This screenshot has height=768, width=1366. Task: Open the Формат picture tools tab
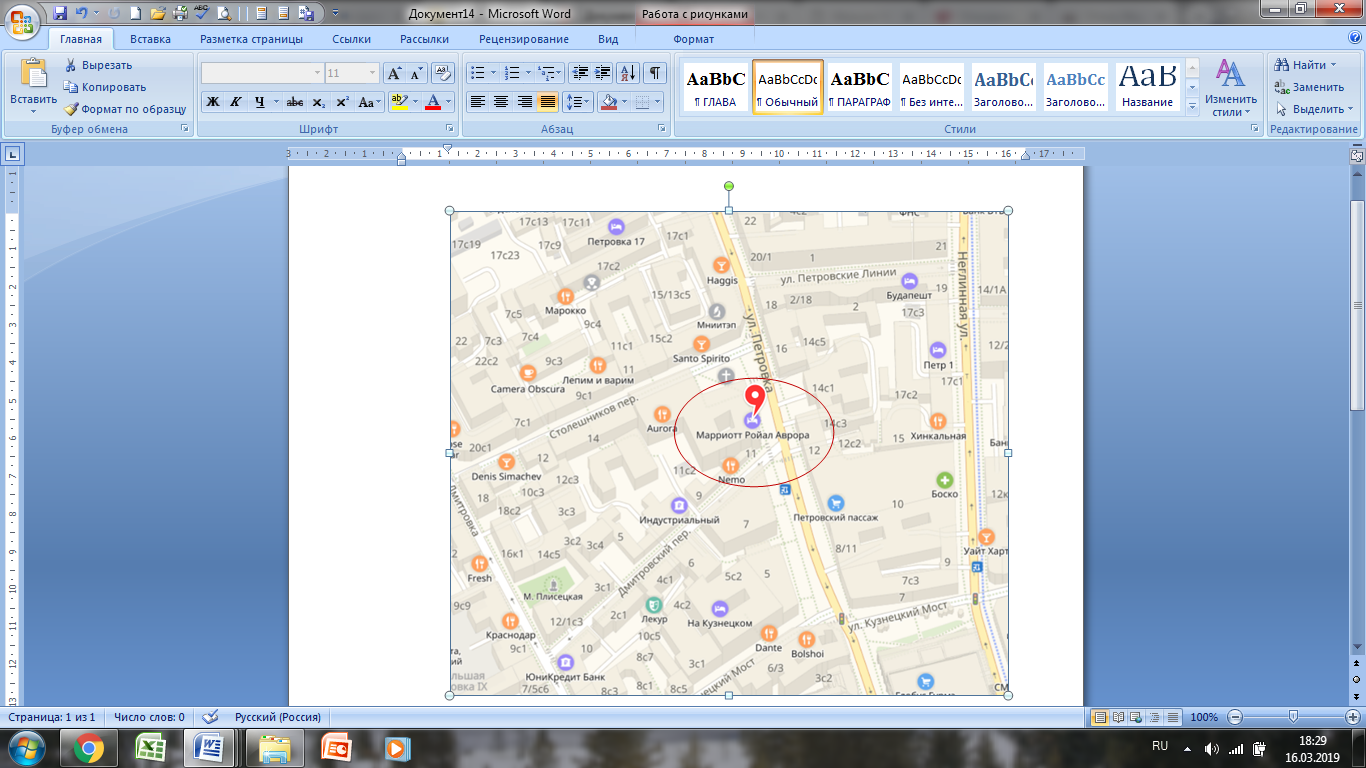[694, 39]
